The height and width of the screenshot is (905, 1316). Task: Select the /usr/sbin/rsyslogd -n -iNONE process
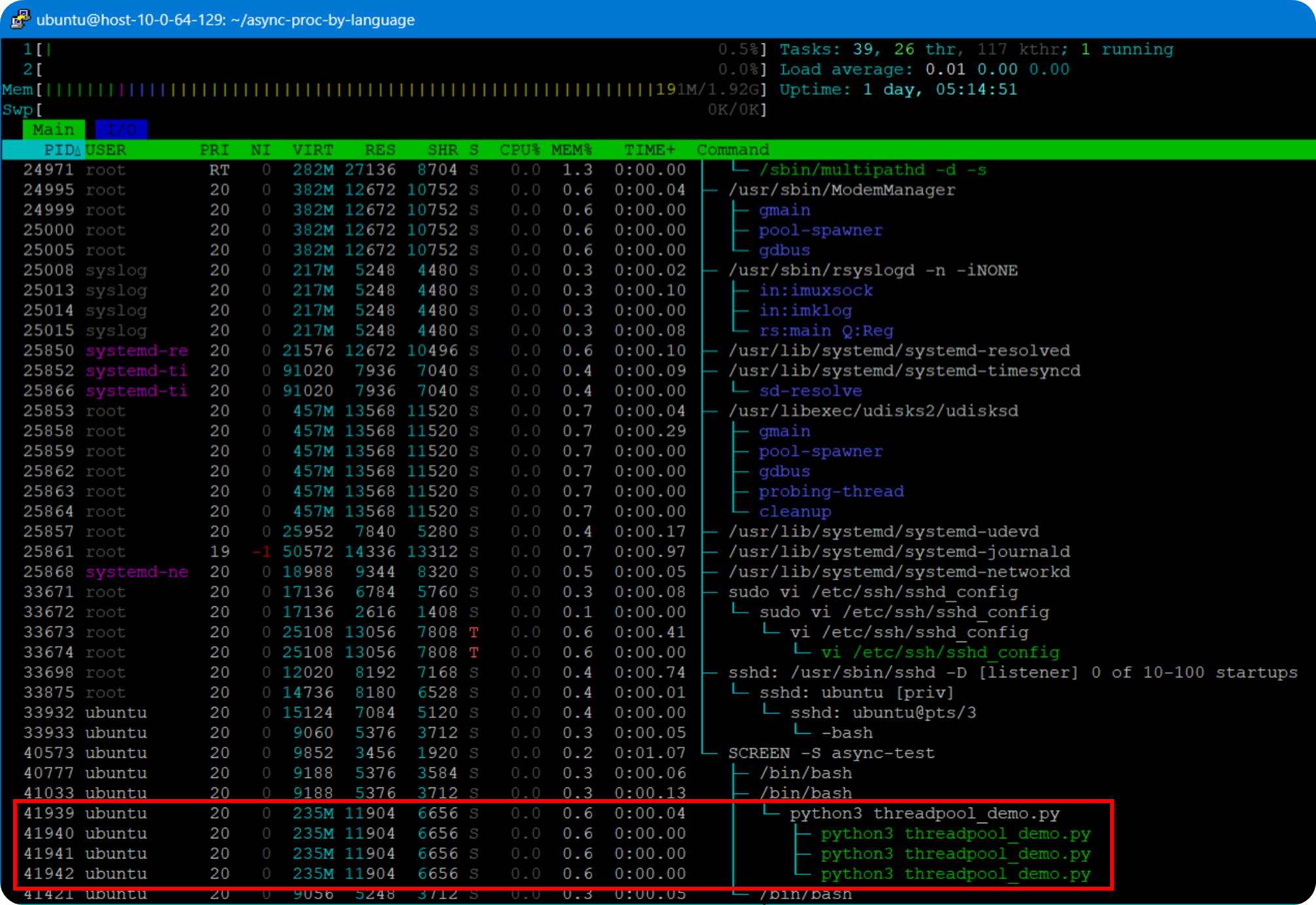(873, 270)
